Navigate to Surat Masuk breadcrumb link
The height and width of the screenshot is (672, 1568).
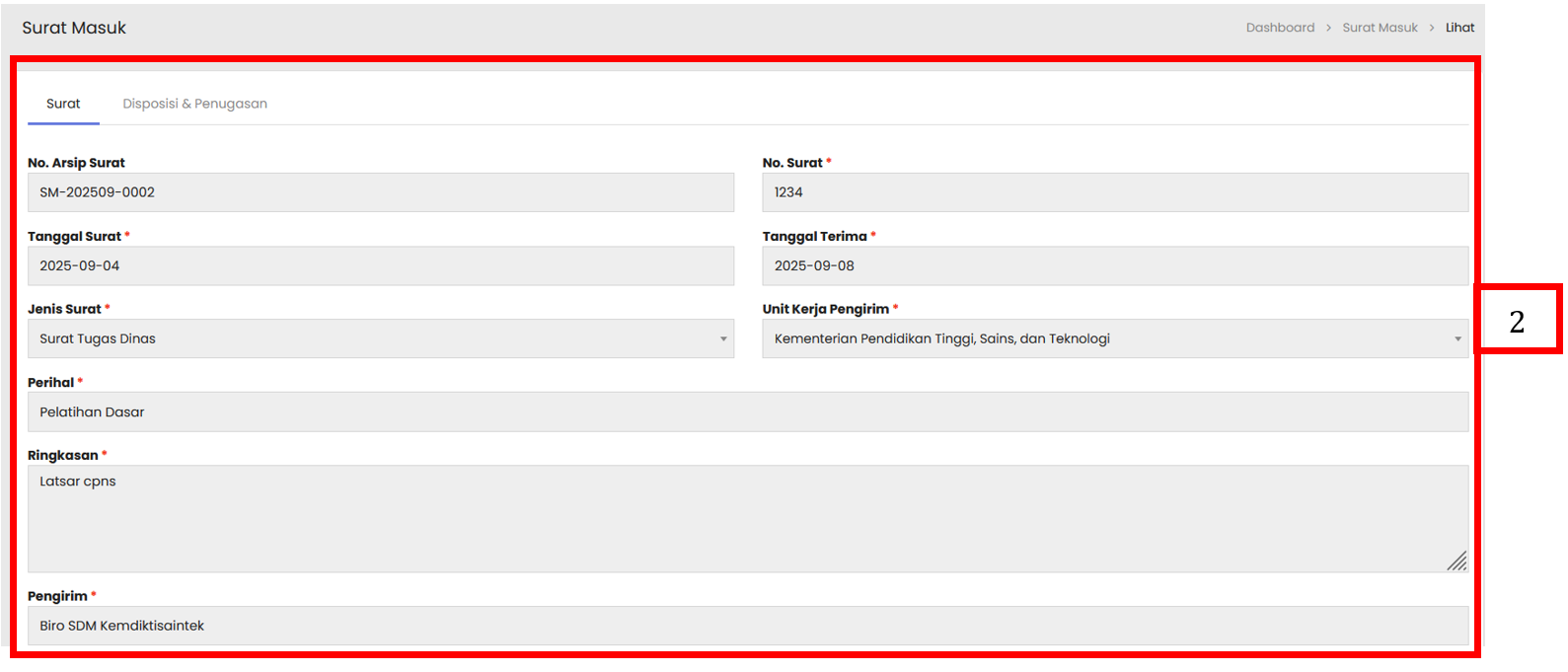[1380, 28]
